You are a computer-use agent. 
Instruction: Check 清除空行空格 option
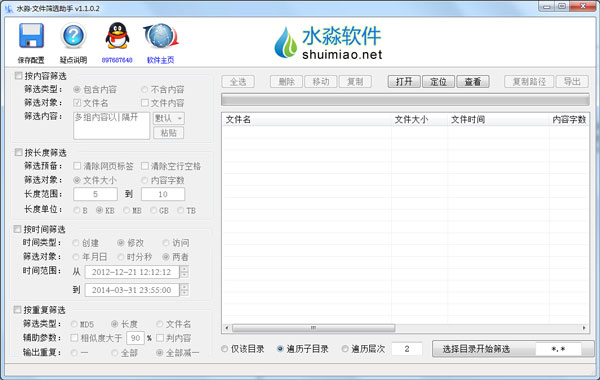tap(145, 166)
